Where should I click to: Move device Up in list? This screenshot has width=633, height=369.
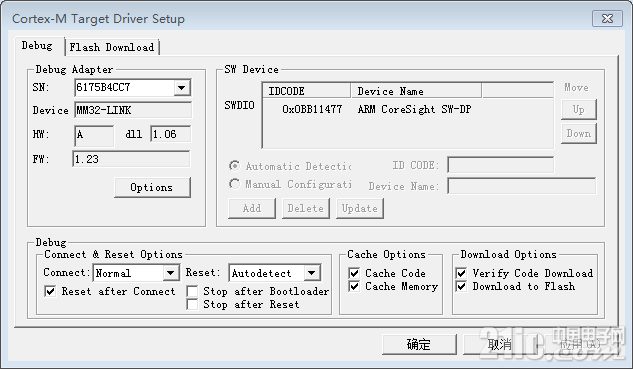tap(579, 109)
